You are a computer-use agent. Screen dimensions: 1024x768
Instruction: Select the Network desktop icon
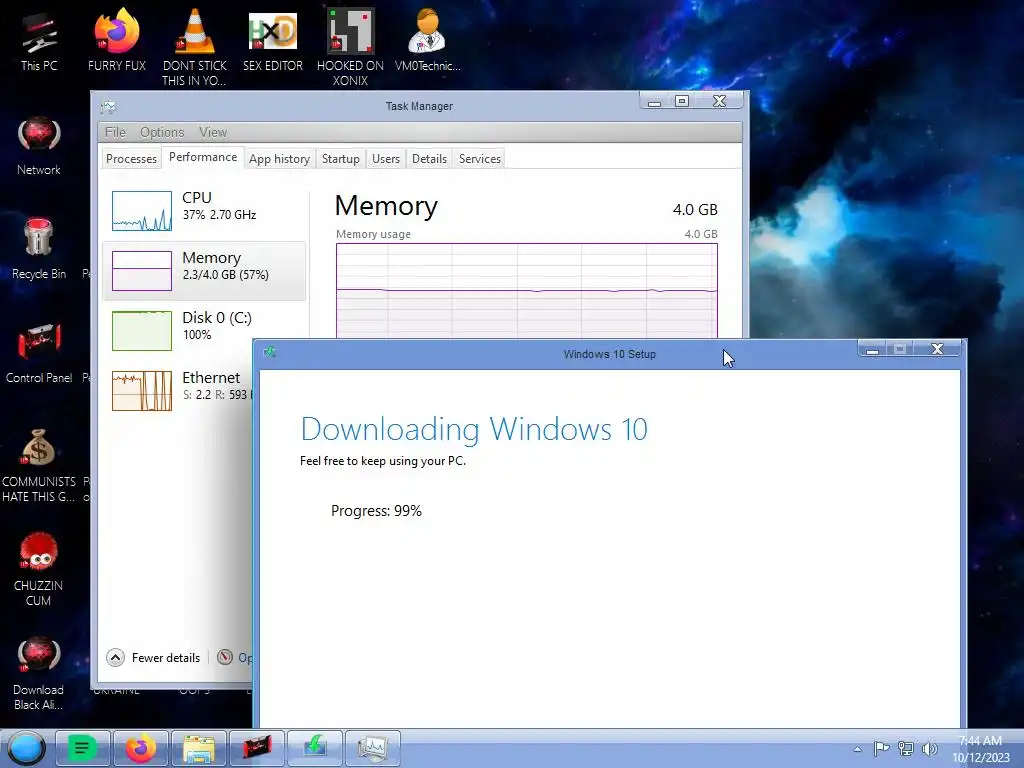click(x=39, y=145)
